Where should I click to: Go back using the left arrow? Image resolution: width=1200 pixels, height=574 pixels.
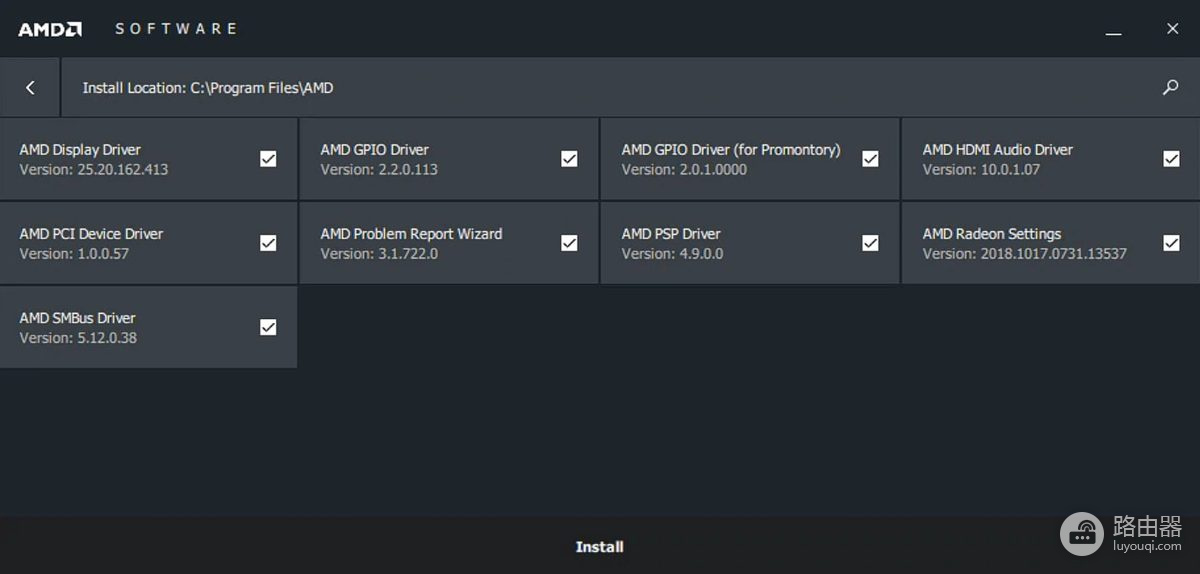(x=30, y=88)
